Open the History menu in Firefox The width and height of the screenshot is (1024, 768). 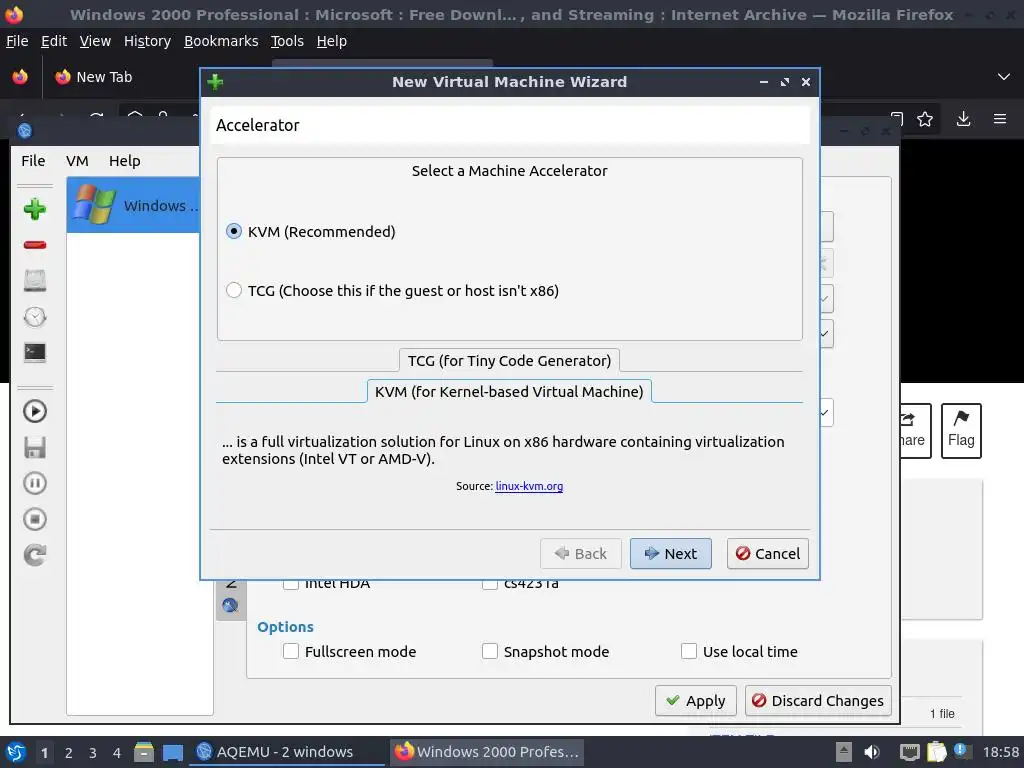click(148, 41)
